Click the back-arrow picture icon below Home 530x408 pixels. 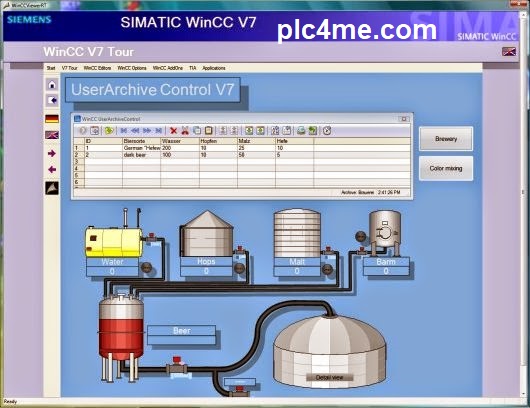pyautogui.click(x=52, y=100)
